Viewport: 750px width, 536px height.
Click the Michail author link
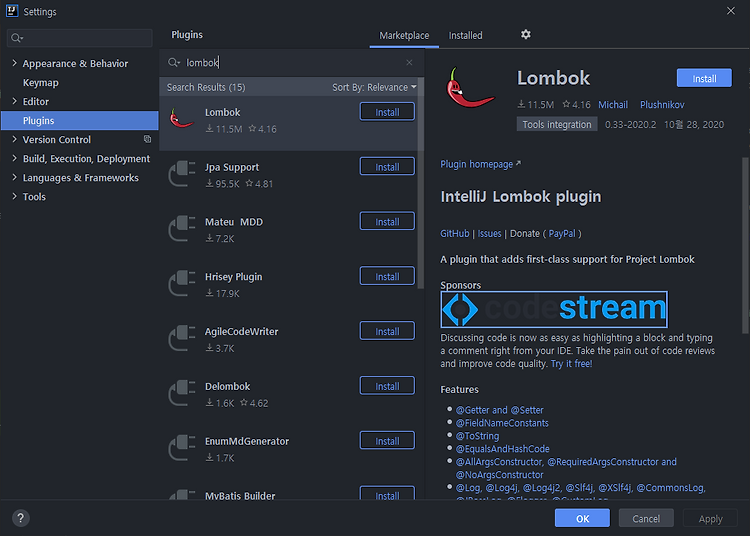(x=613, y=105)
